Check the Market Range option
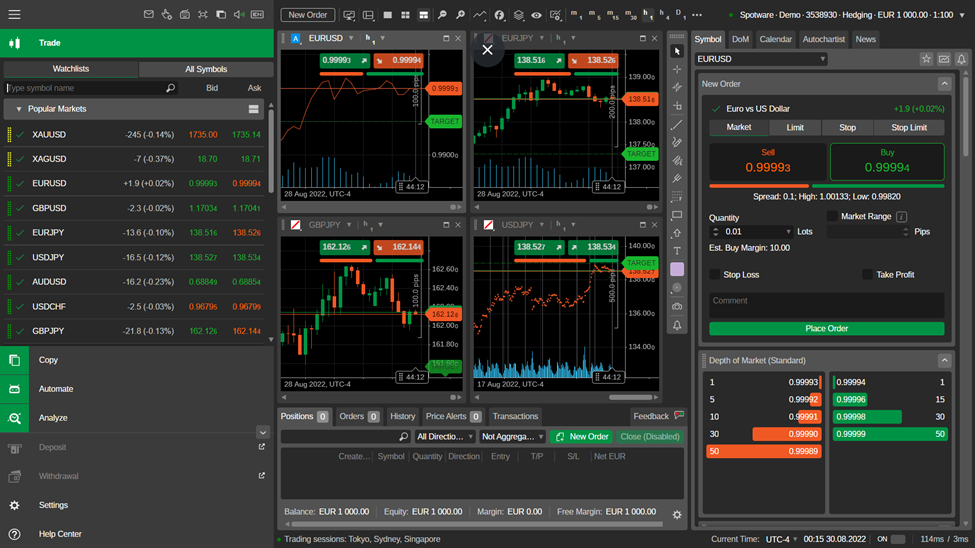Image resolution: width=975 pixels, height=548 pixels. coord(832,216)
